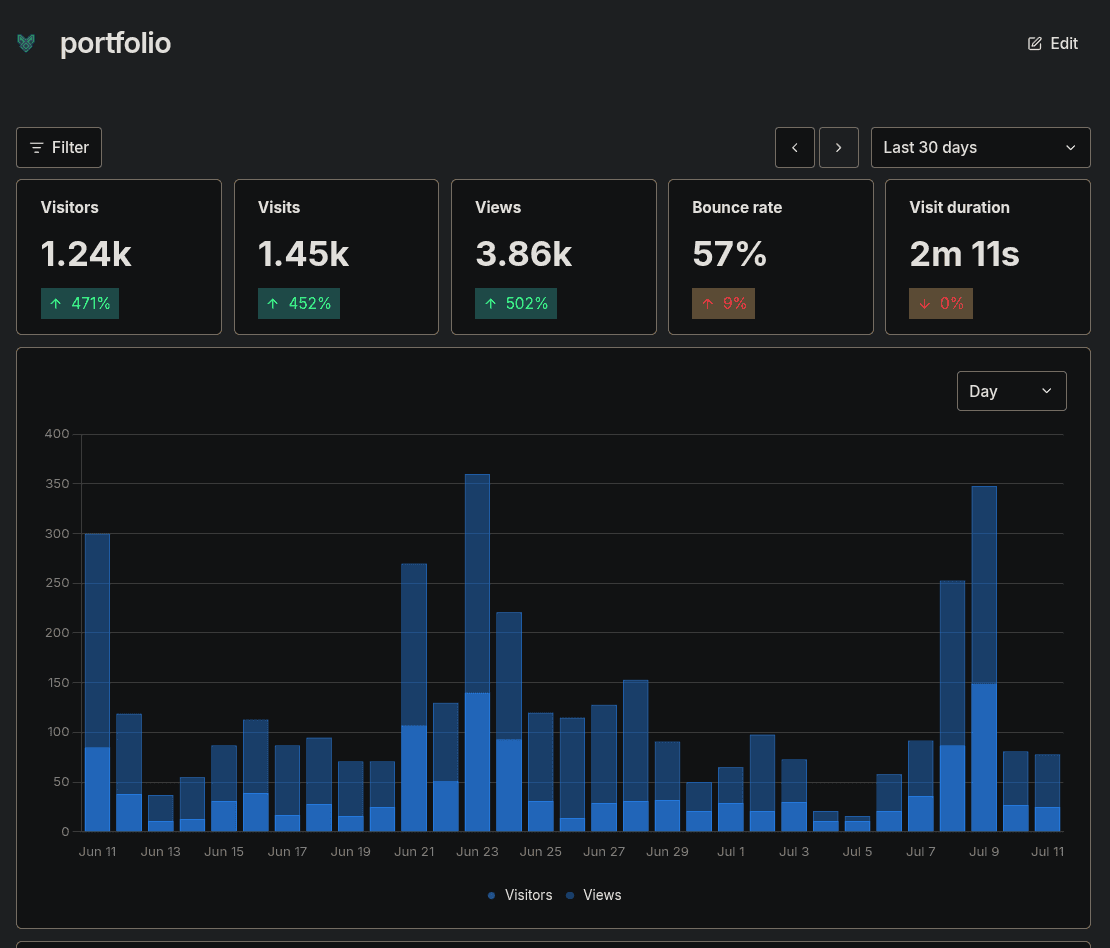Click the Jul 5 axis label
1110x948 pixels.
pyautogui.click(x=857, y=852)
